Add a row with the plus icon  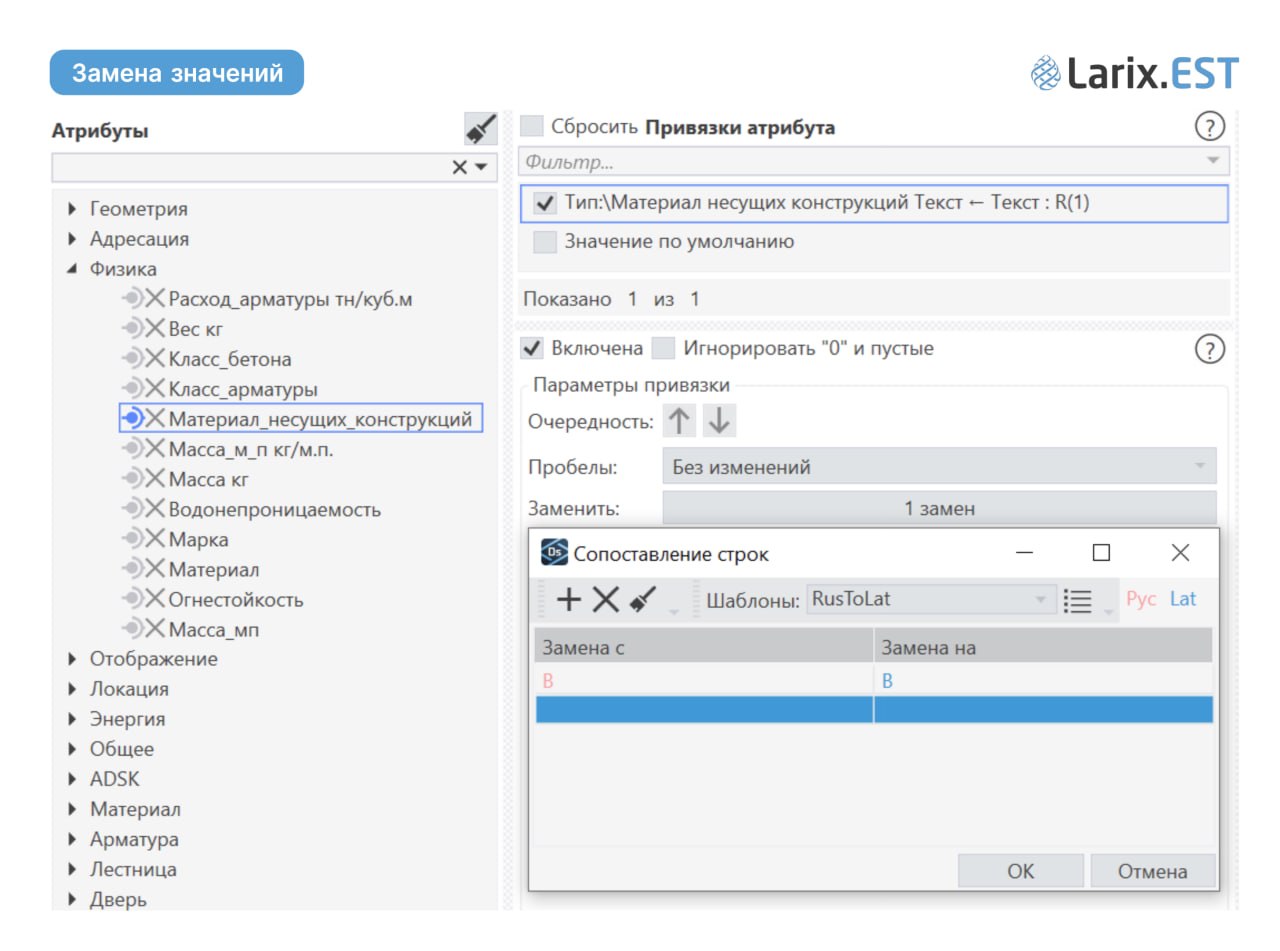(x=569, y=600)
